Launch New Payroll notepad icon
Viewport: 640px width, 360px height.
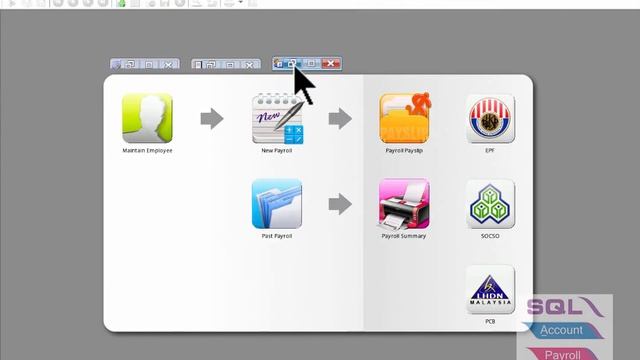277,118
